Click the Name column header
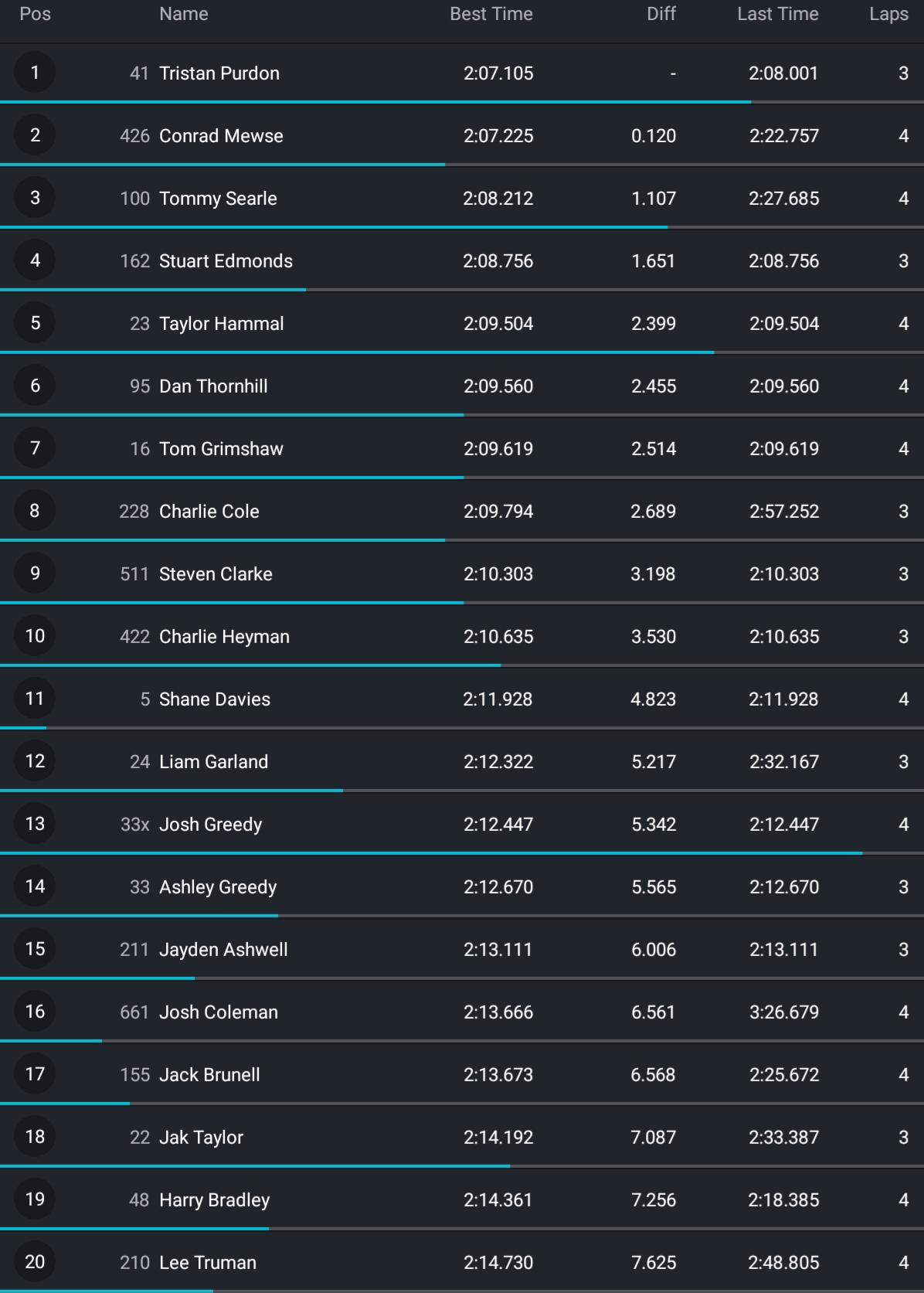This screenshot has width=924, height=1293. click(x=184, y=14)
